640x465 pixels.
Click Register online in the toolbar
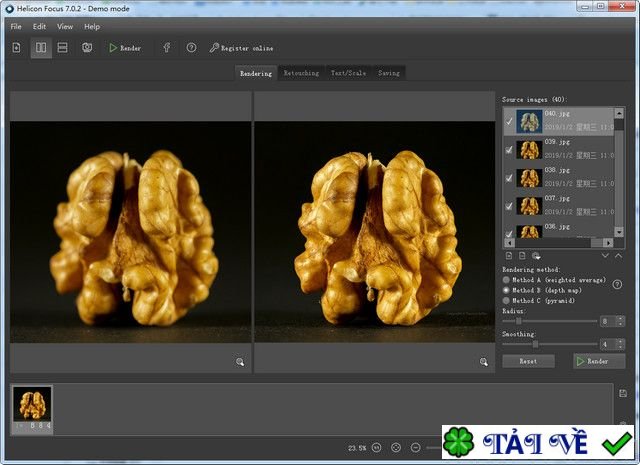(x=240, y=48)
